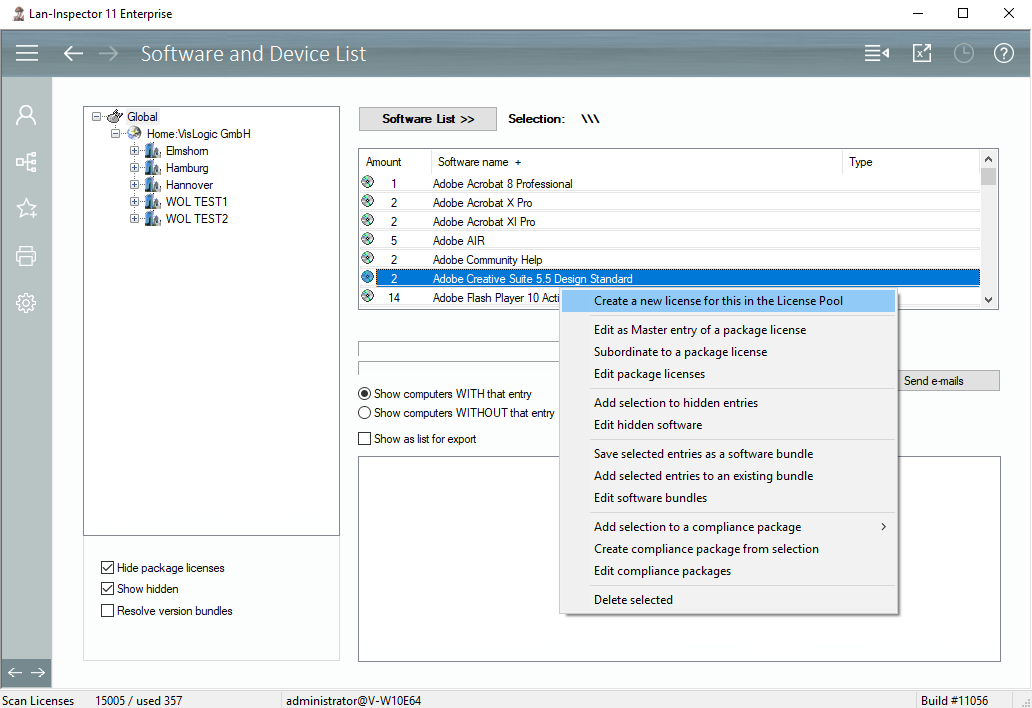Open the settings gear sidebar icon
This screenshot has height=708, width=1032.
26,303
